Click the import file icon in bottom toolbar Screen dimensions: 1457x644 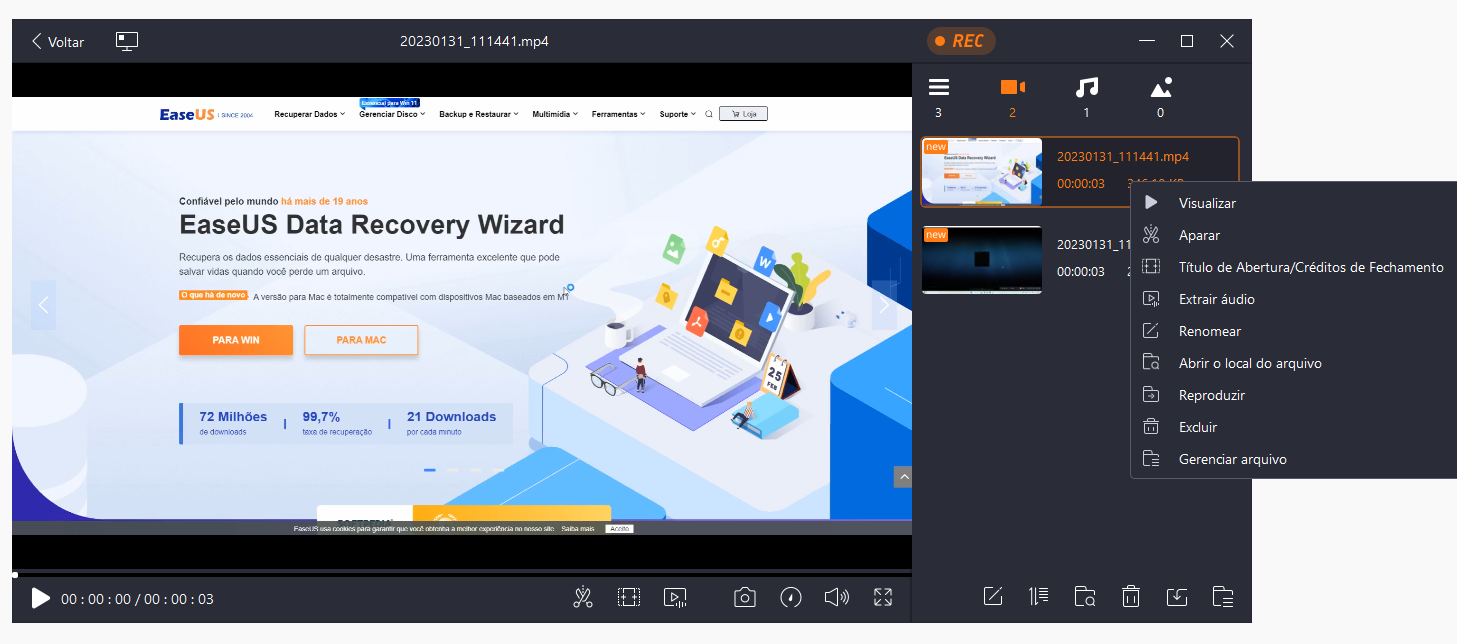pos(1177,597)
